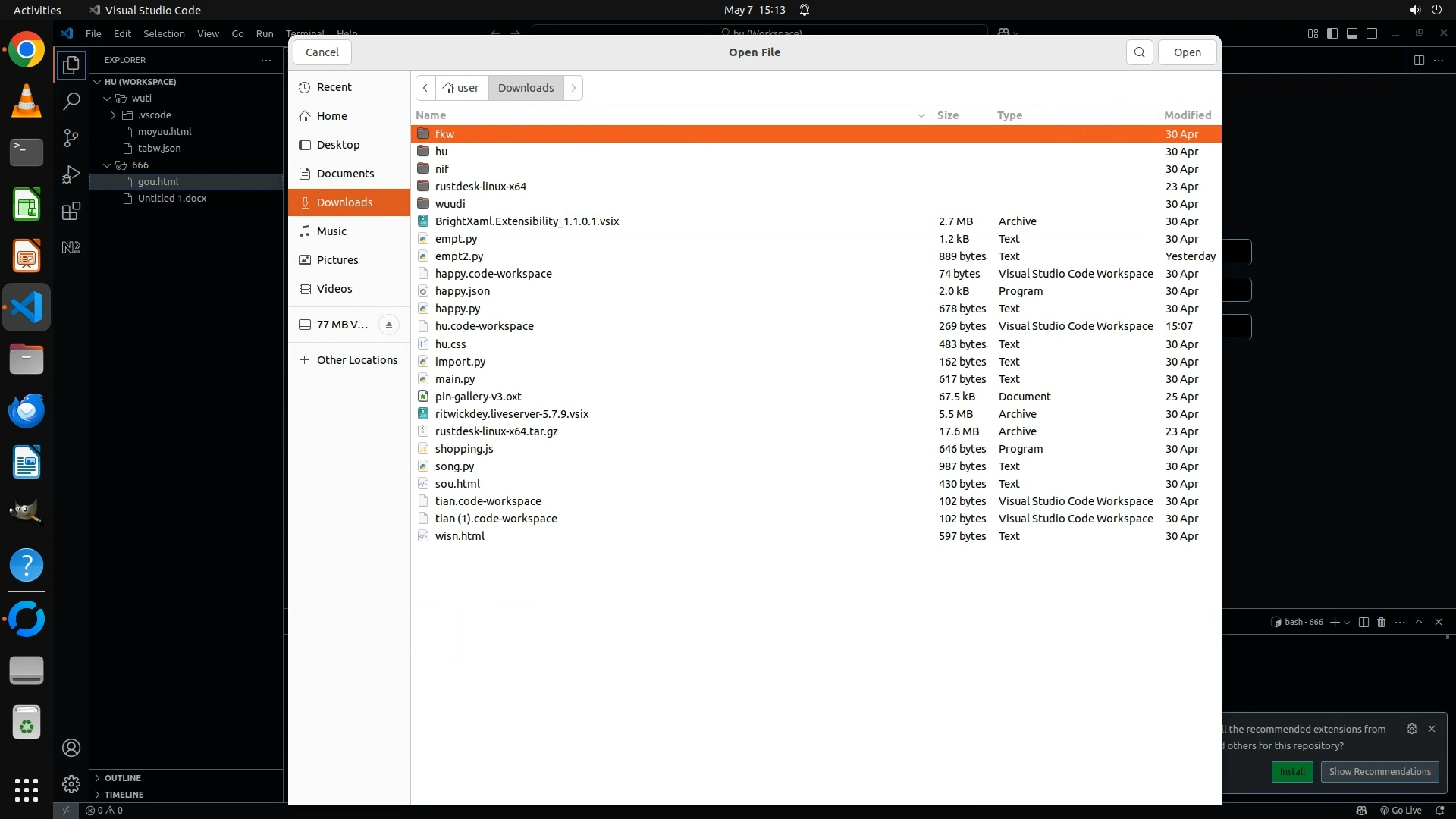The image size is (1456, 819).
Task: Open the Explorer view in activity bar
Action: (x=71, y=65)
